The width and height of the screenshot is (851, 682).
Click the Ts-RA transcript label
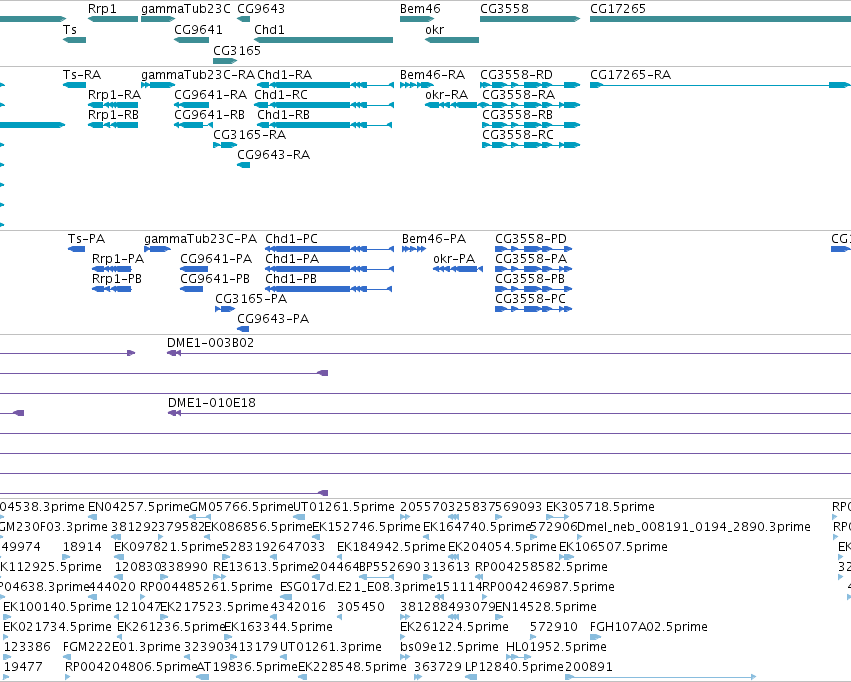point(82,75)
